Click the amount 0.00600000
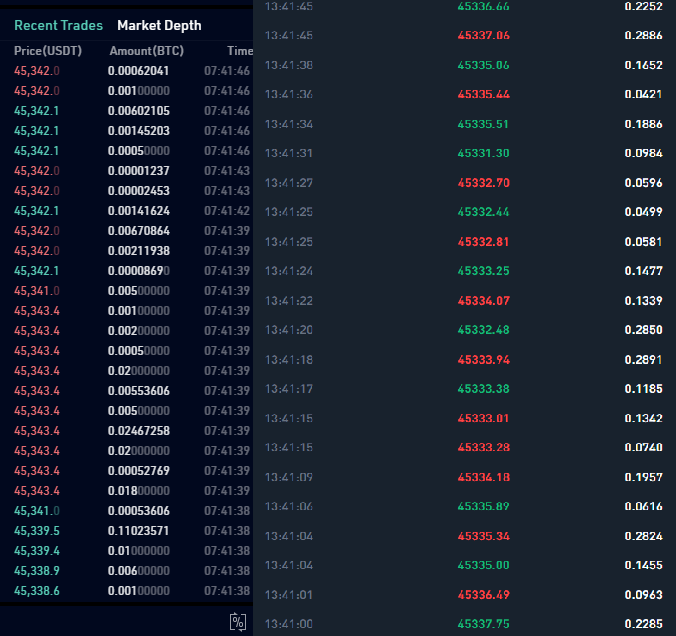The height and width of the screenshot is (636, 676). (x=138, y=570)
